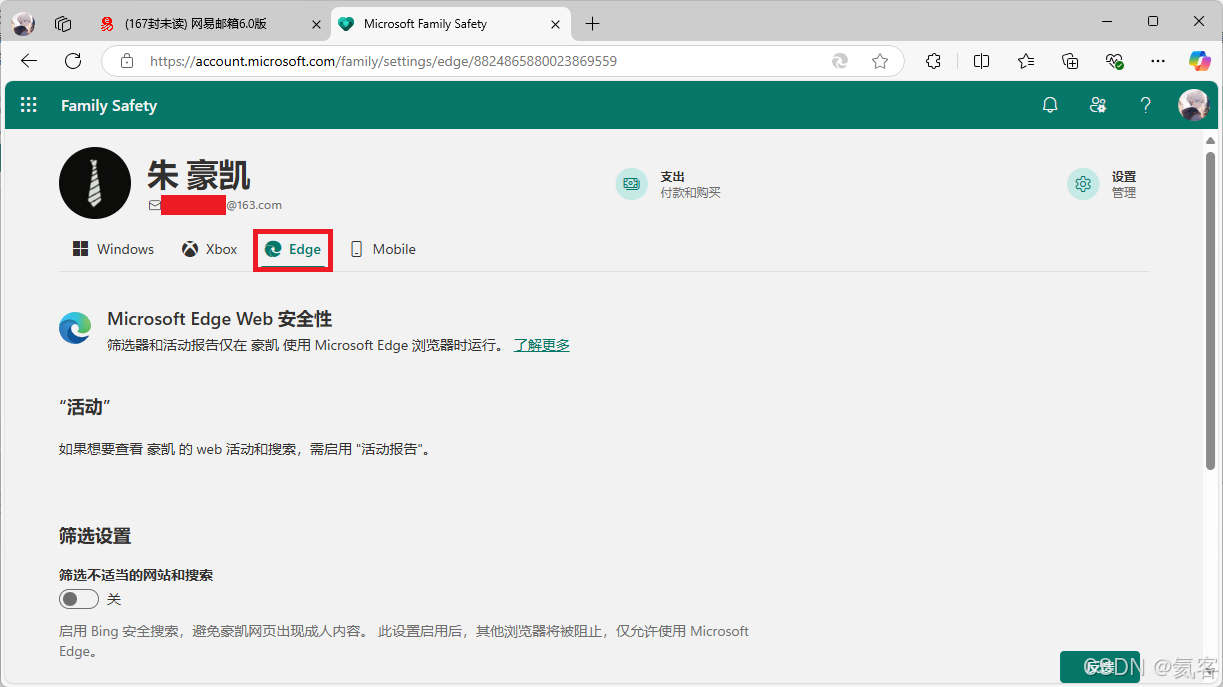Switch to the Windows tab

point(114,249)
